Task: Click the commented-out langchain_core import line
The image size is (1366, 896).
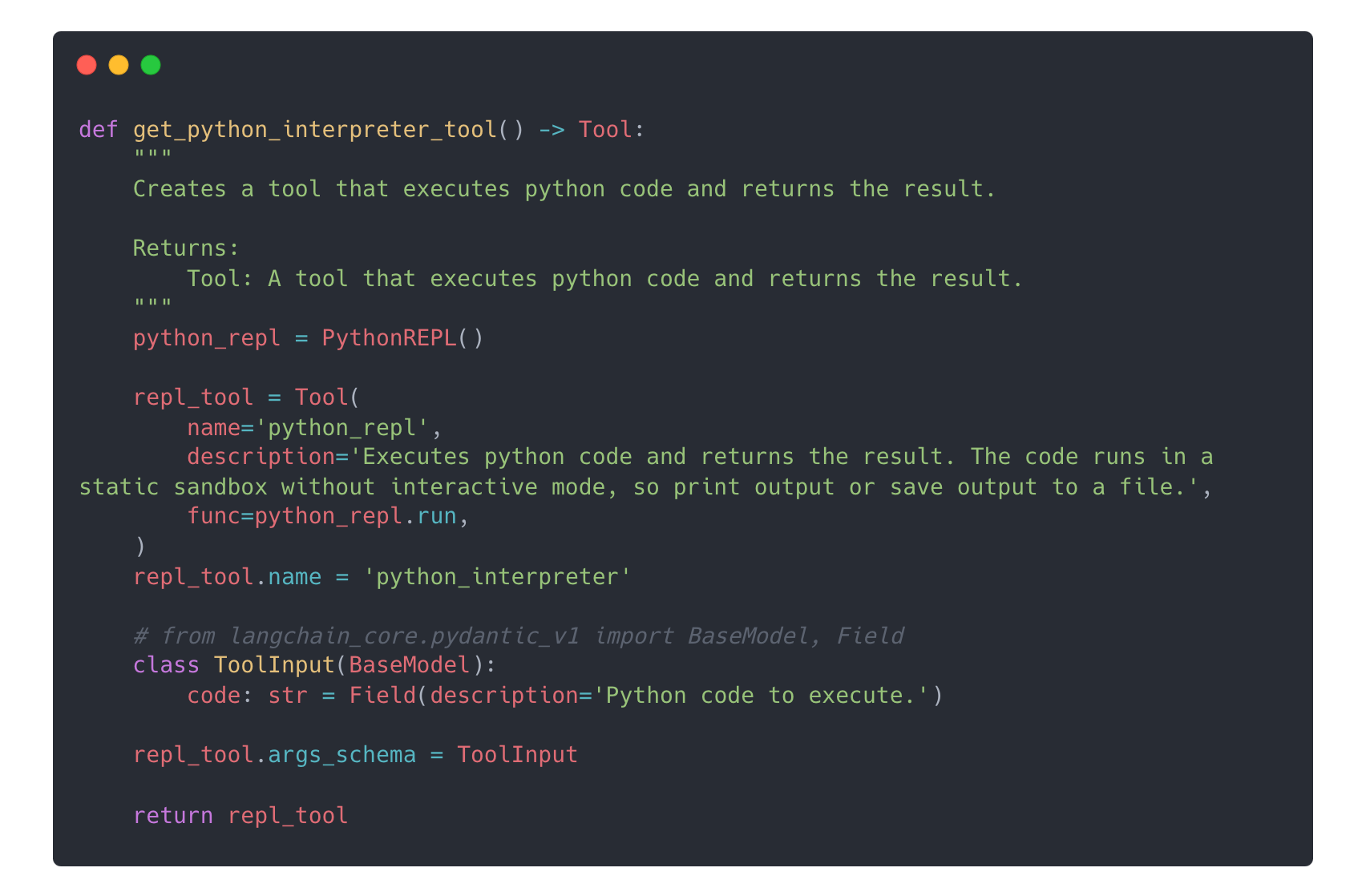Action: (519, 636)
